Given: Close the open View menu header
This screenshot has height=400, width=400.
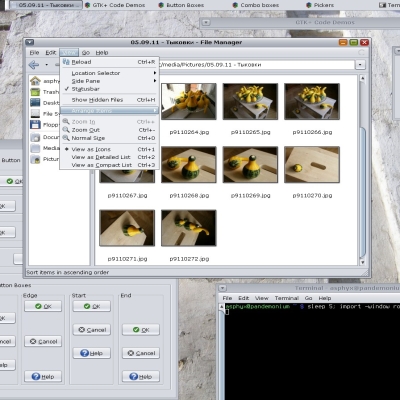Looking at the screenshot, I should (69, 53).
